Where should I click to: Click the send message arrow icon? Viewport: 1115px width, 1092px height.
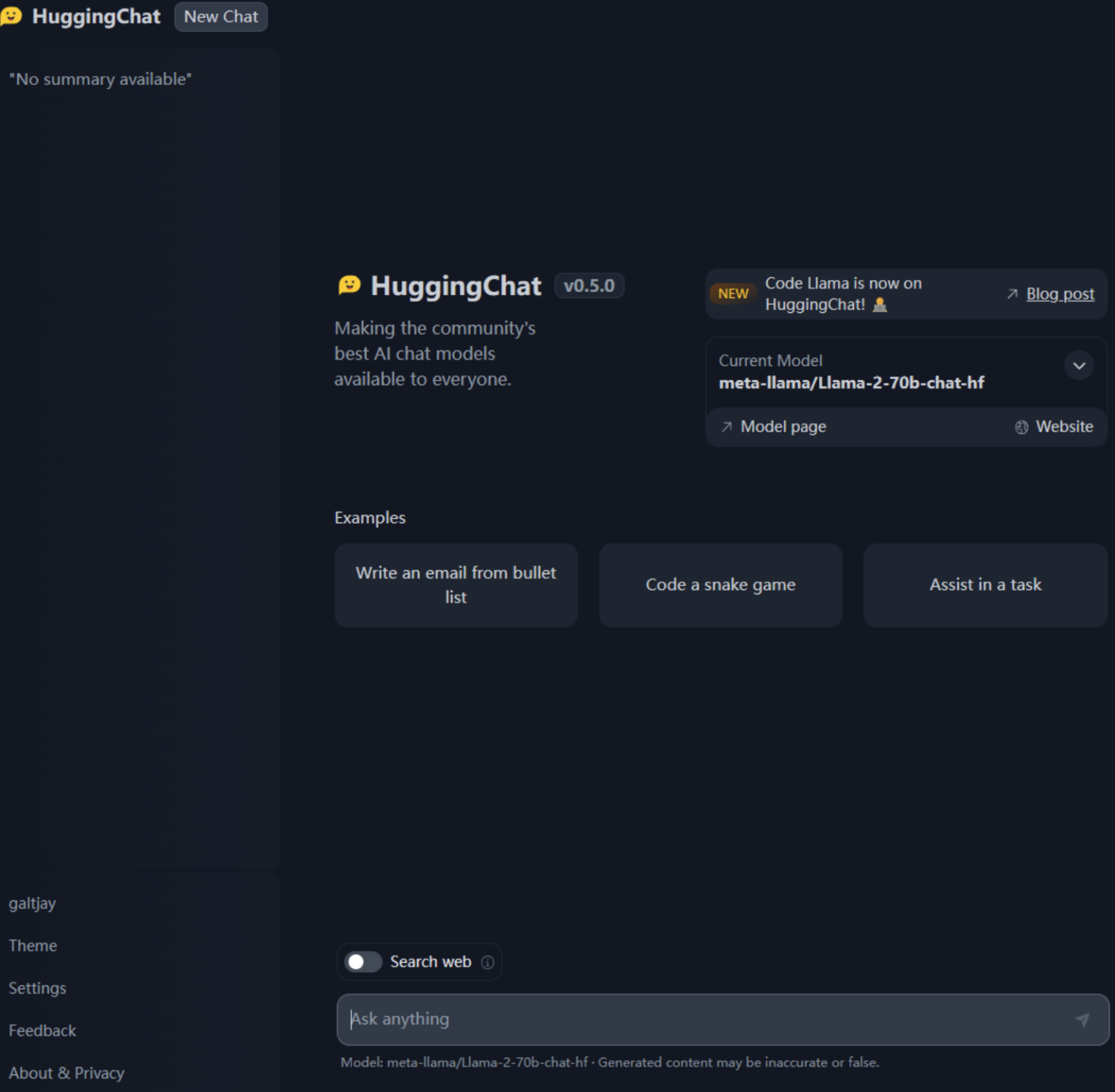pyautogui.click(x=1082, y=1020)
